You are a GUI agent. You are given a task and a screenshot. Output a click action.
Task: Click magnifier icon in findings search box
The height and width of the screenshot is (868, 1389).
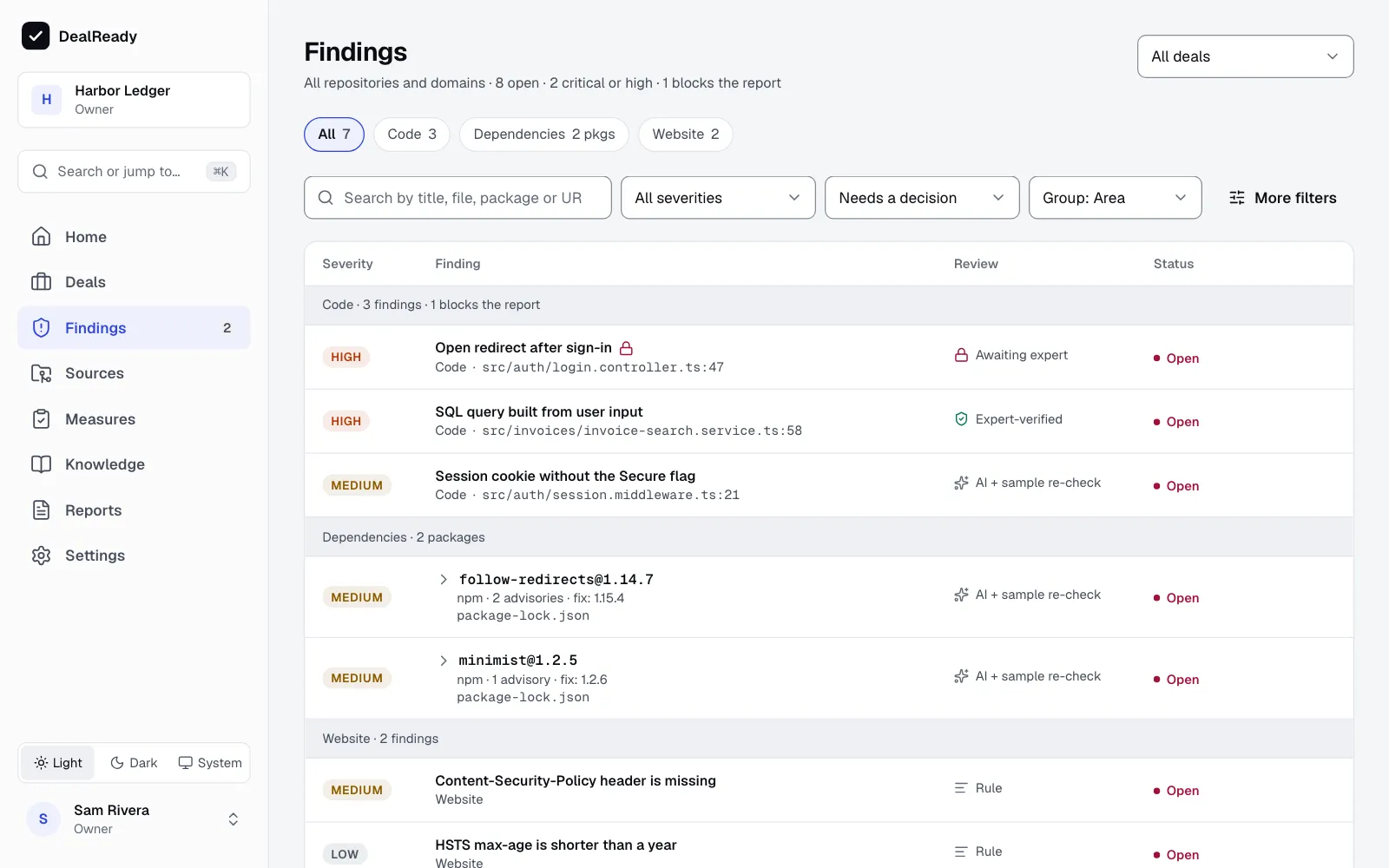(326, 198)
